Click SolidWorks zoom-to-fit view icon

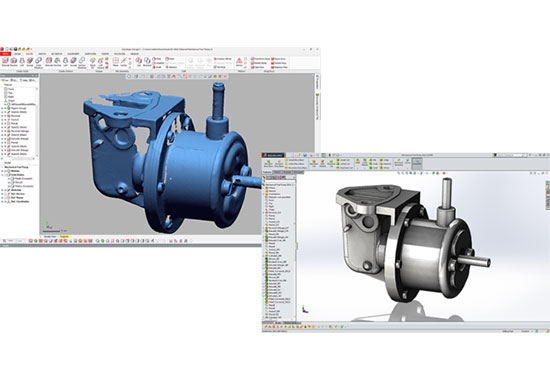[399, 173]
